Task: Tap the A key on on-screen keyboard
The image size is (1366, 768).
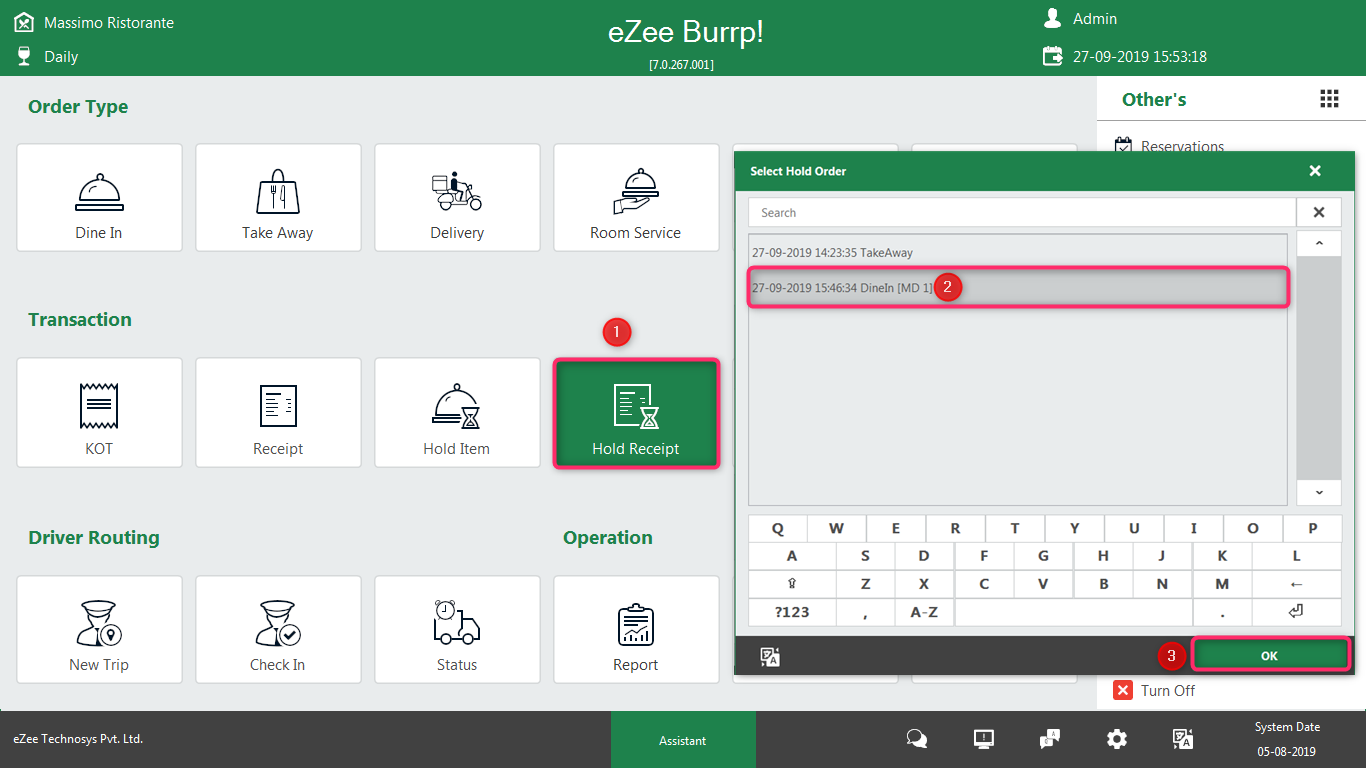Action: [x=792, y=556]
